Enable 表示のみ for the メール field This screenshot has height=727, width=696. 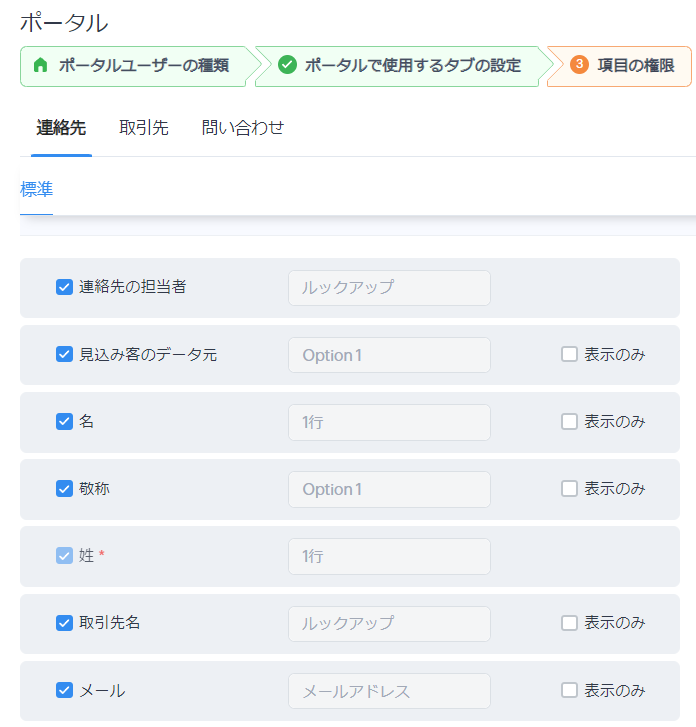(x=569, y=690)
